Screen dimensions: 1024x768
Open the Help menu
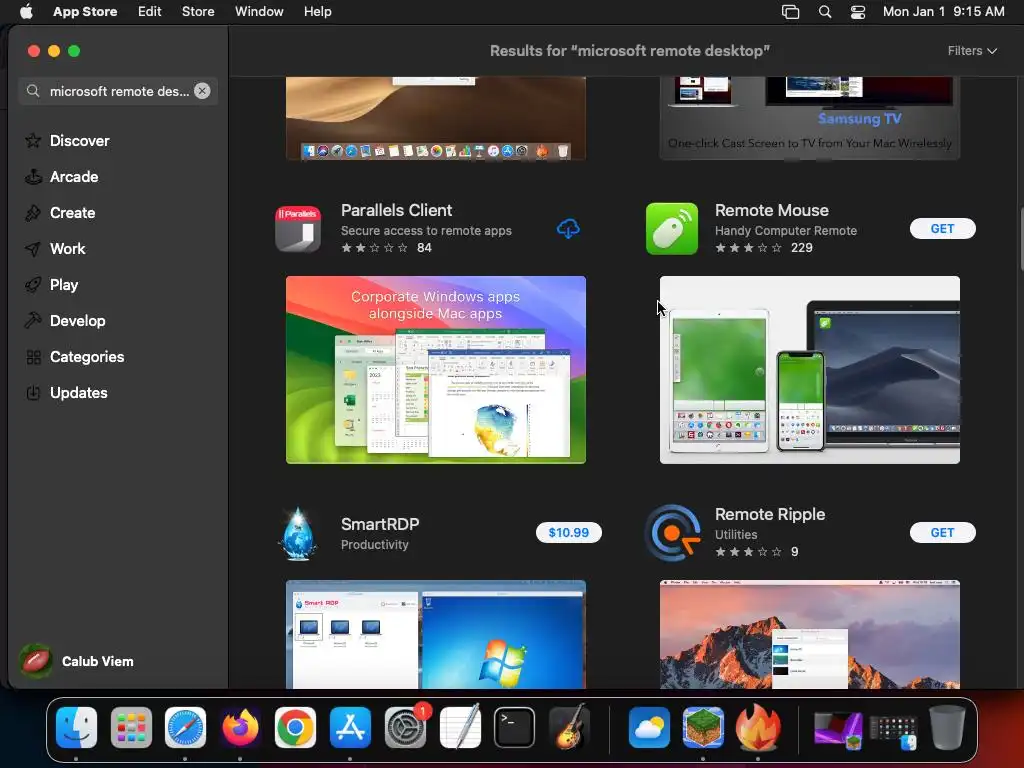[317, 12]
